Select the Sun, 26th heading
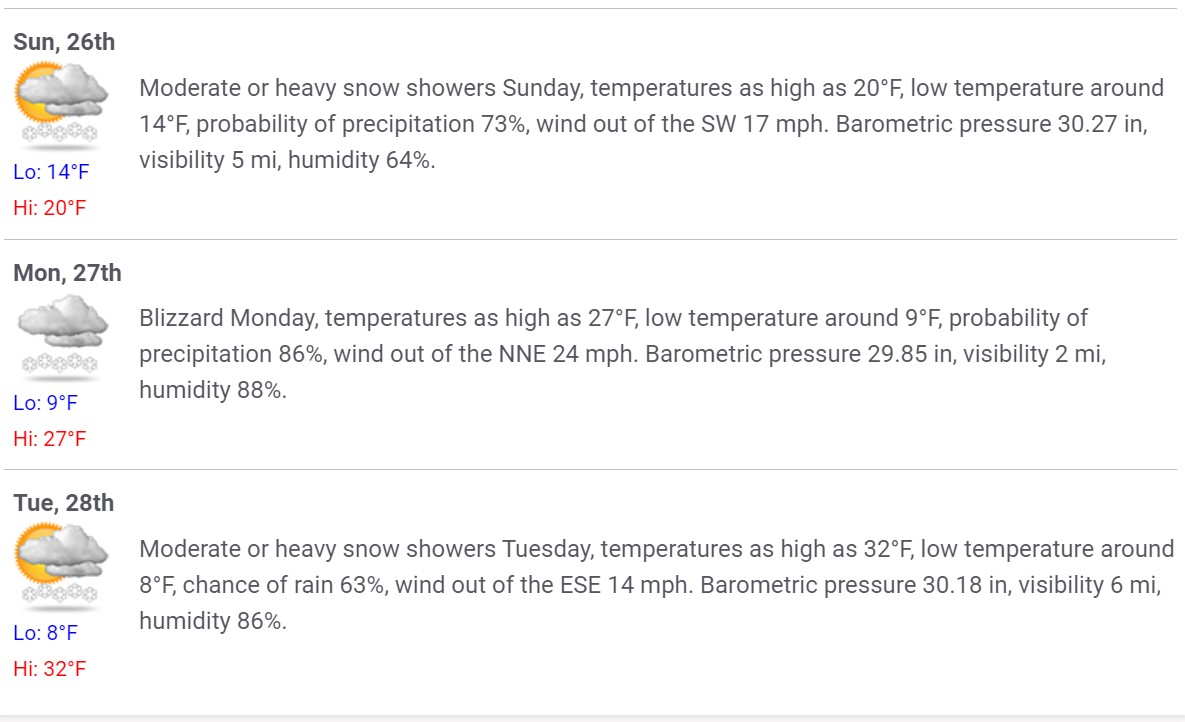This screenshot has width=1185, height=722. (x=64, y=42)
